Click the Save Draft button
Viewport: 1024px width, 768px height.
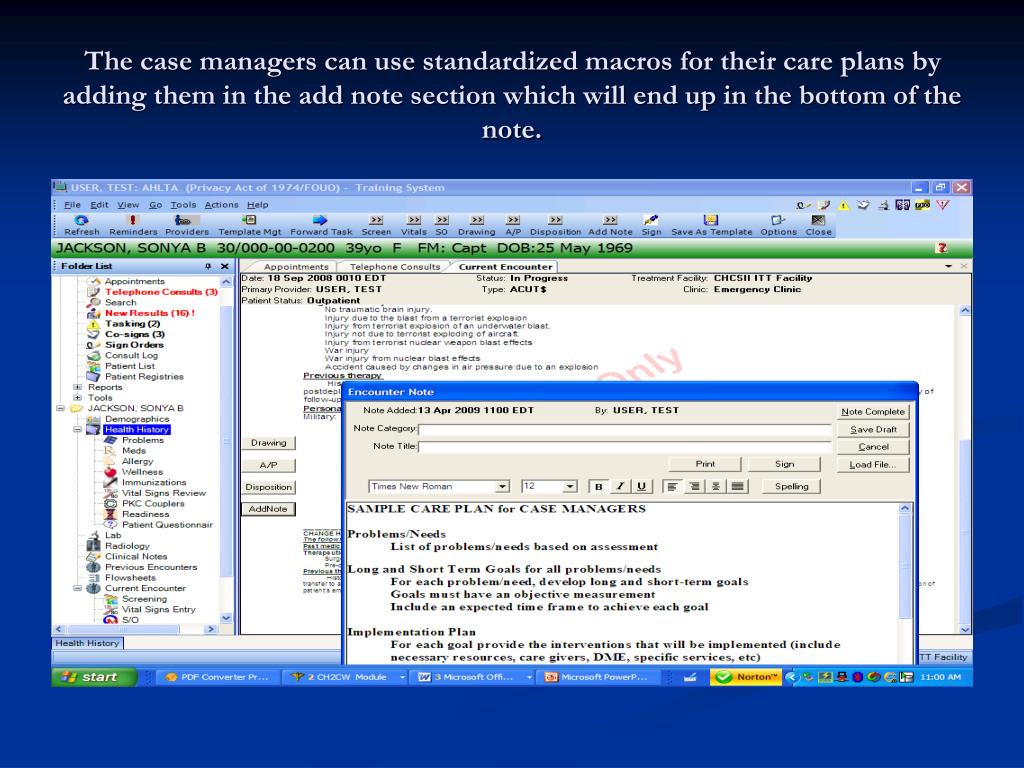tap(873, 429)
